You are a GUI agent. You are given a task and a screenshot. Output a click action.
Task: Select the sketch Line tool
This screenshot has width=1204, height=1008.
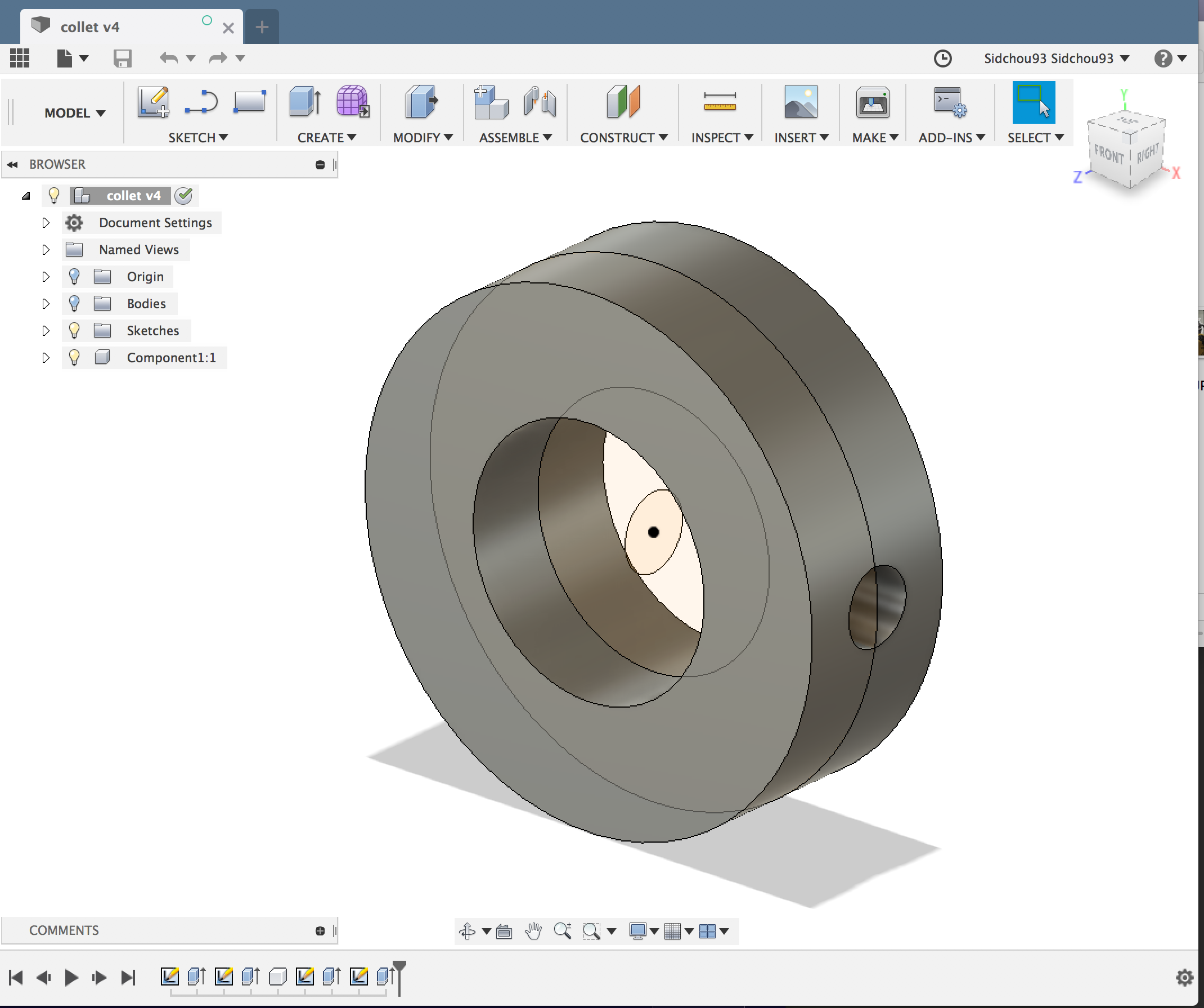(x=201, y=102)
